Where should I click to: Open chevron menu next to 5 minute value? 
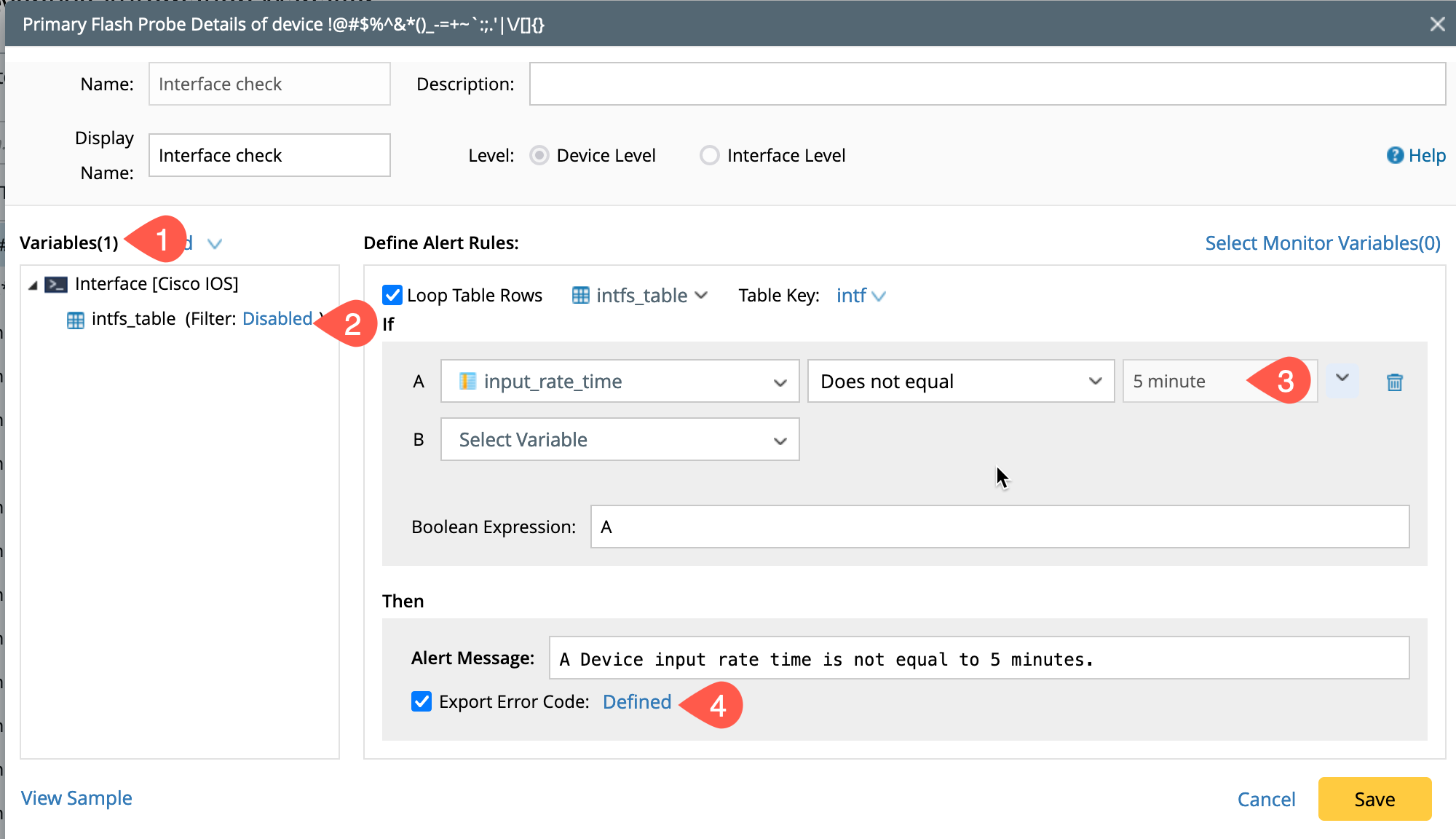(x=1342, y=378)
